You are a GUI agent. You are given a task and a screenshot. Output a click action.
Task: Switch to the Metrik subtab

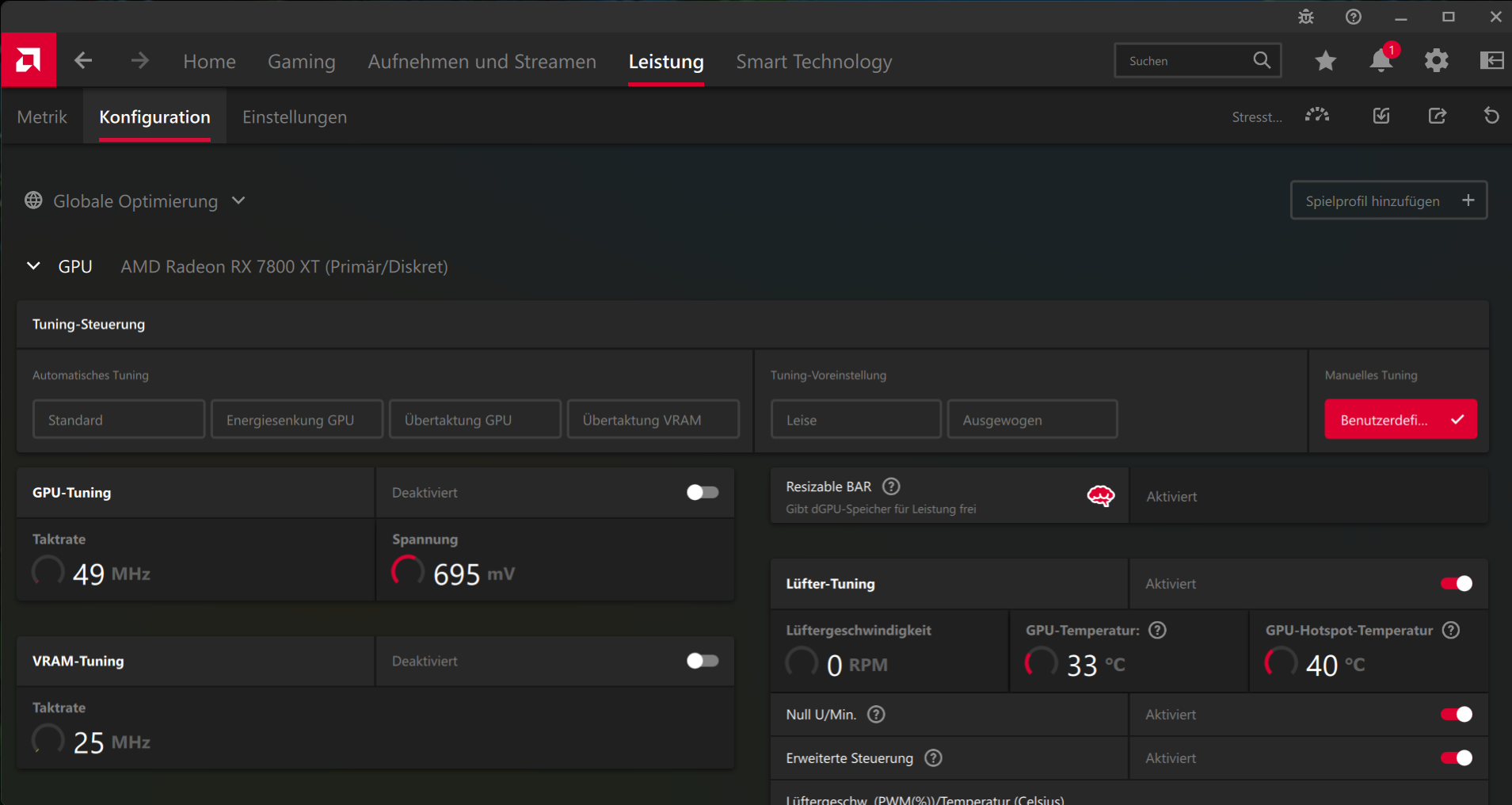42,116
